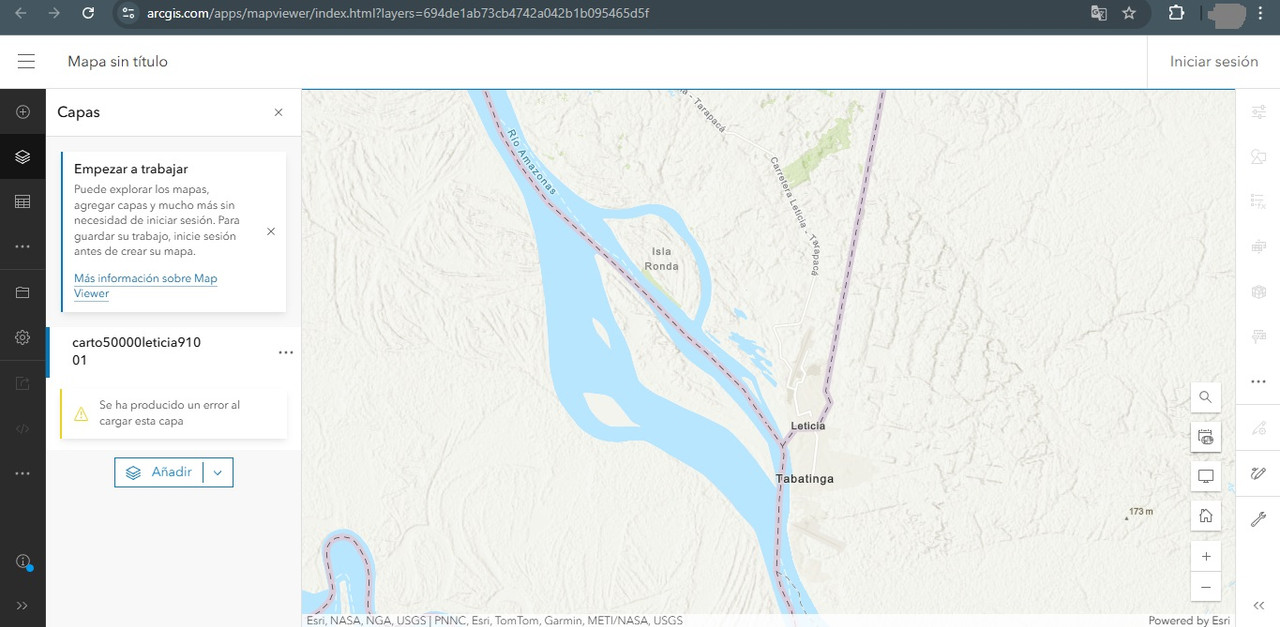Go back in the browser
Image resolution: width=1280 pixels, height=627 pixels.
click(22, 13)
